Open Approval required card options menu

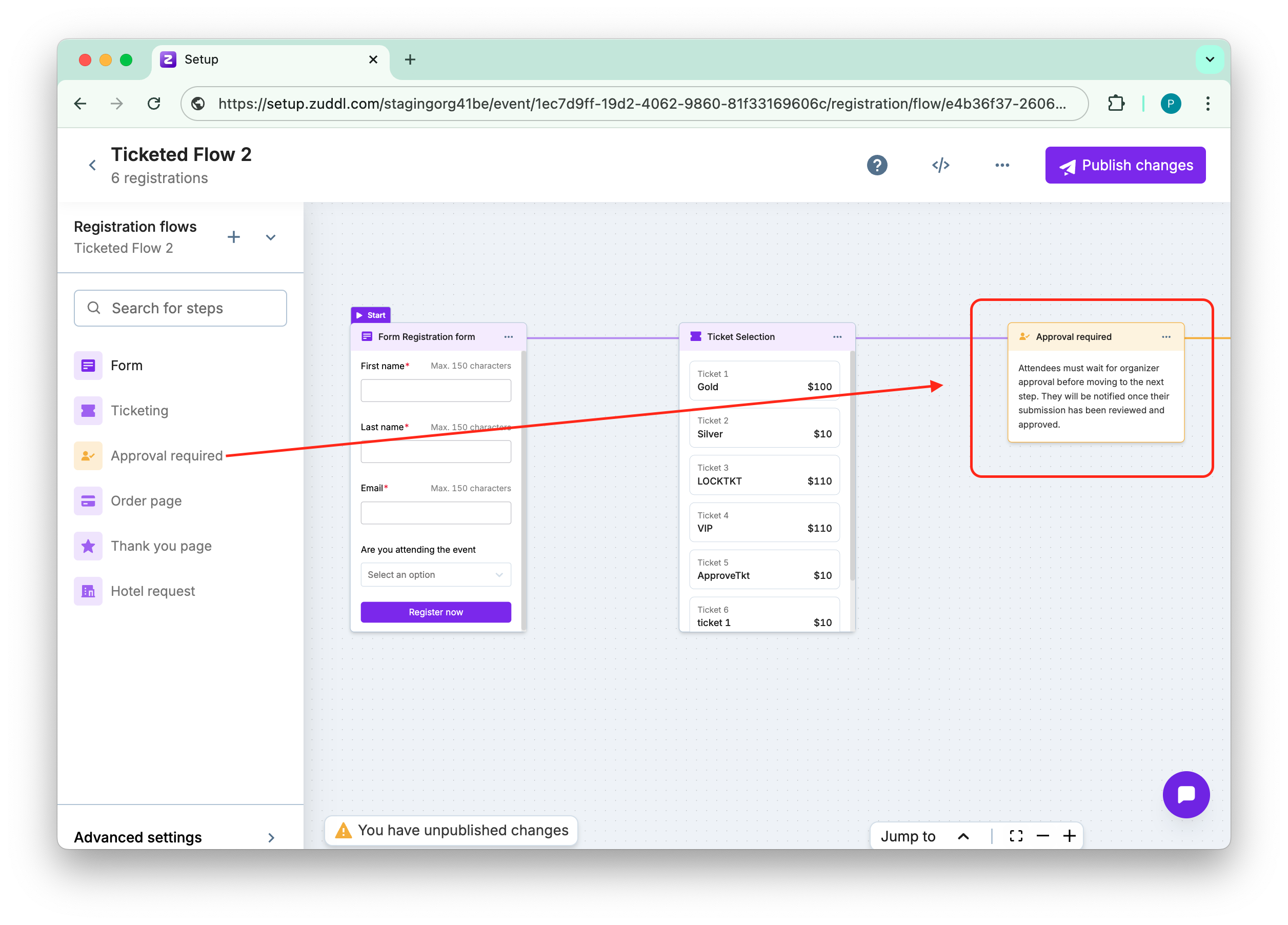pos(1166,337)
